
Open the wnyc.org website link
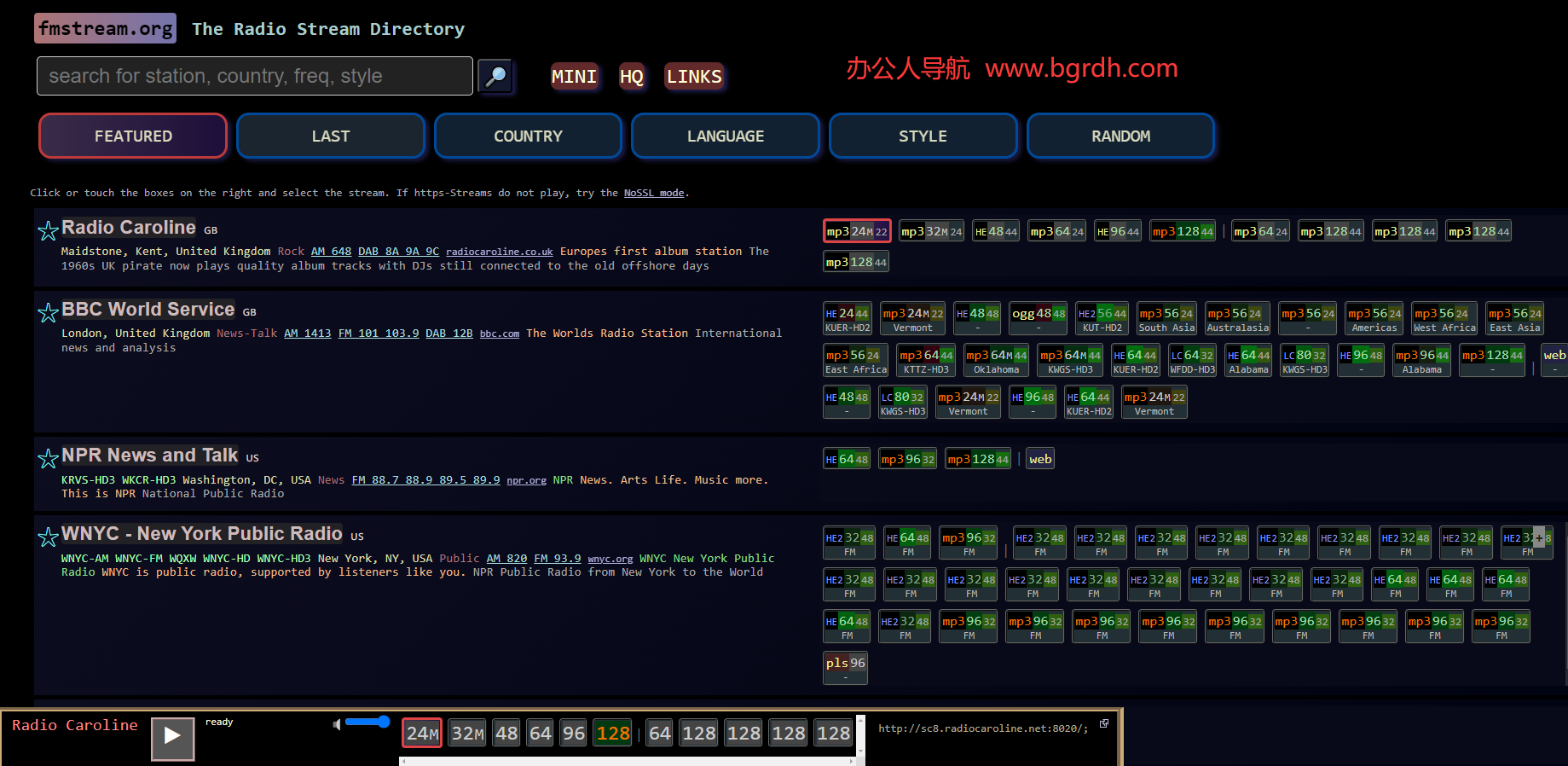coord(610,559)
